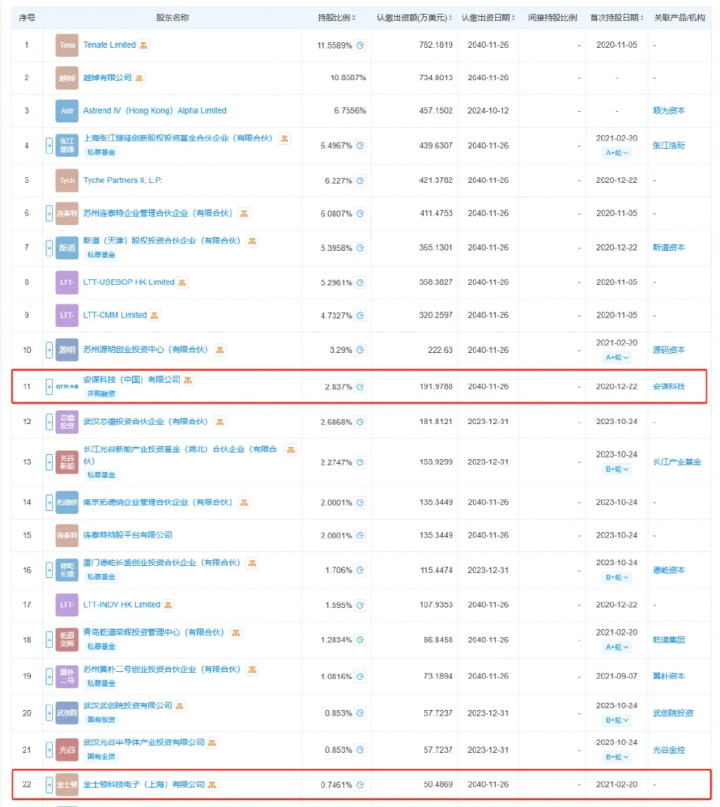
Task: Open equity structure icon in row 22
Action: click(212, 785)
